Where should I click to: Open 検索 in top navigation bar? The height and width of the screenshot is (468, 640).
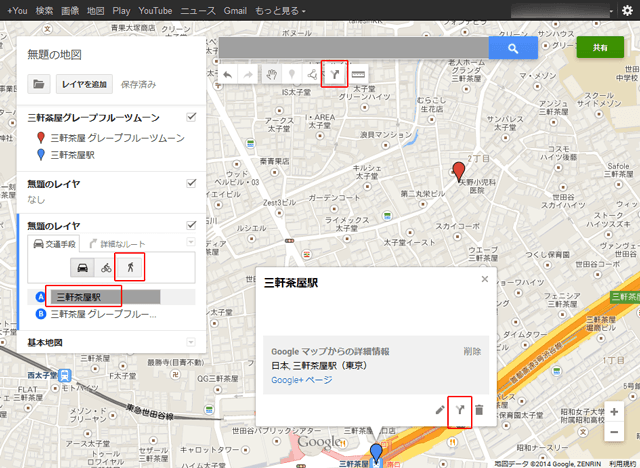(x=44, y=11)
